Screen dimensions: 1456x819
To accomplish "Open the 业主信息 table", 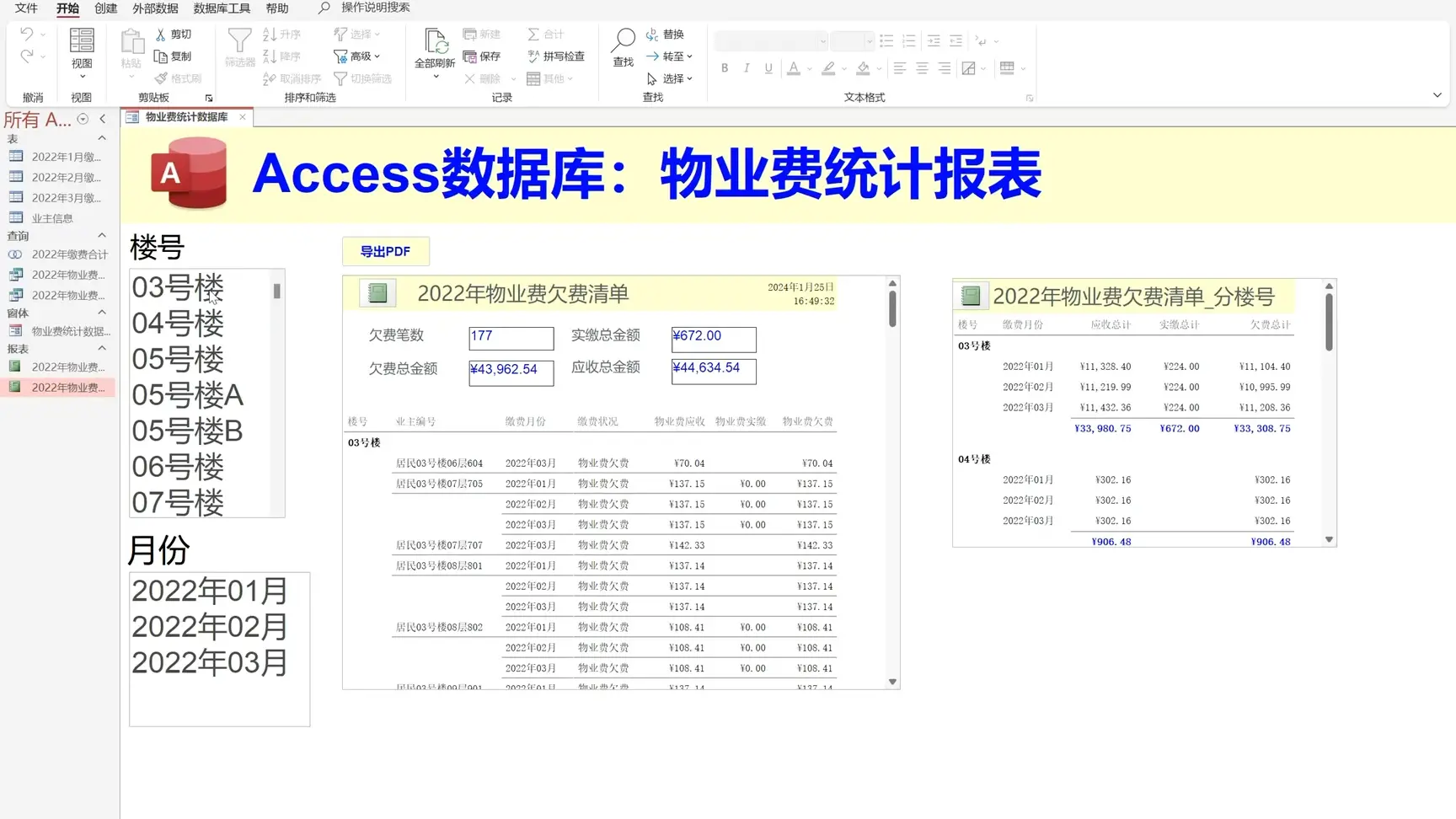I will (x=52, y=218).
